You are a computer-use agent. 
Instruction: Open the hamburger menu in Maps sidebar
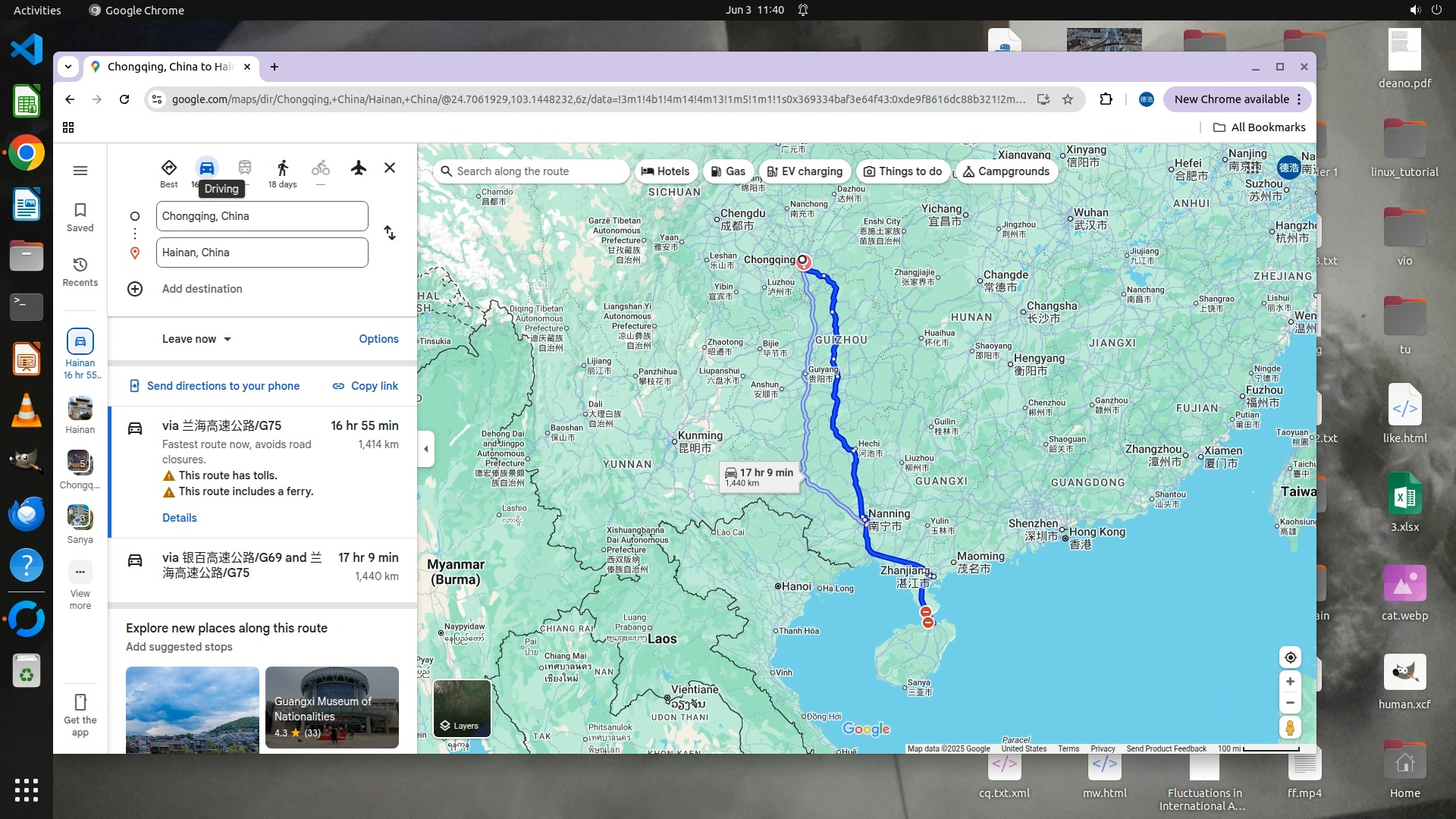(x=80, y=171)
